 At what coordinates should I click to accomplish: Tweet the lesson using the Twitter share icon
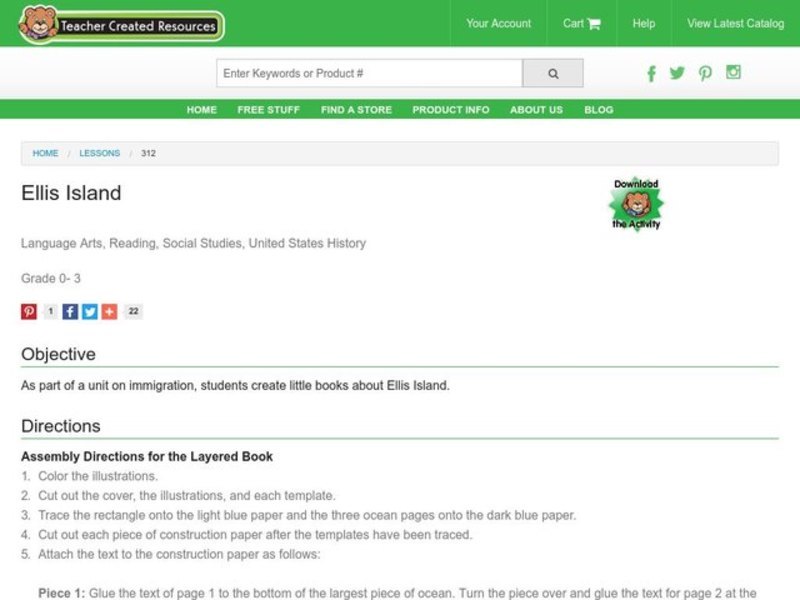pyautogui.click(x=90, y=311)
